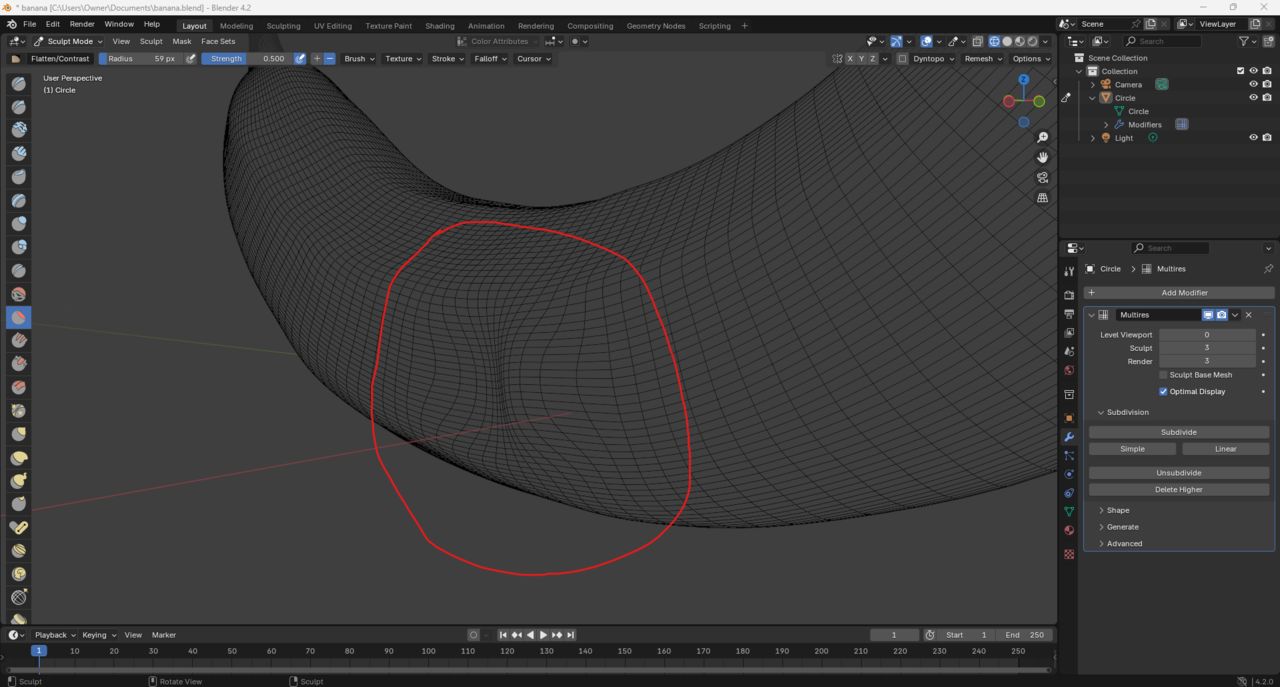Click the Subdivide button

(1178, 432)
